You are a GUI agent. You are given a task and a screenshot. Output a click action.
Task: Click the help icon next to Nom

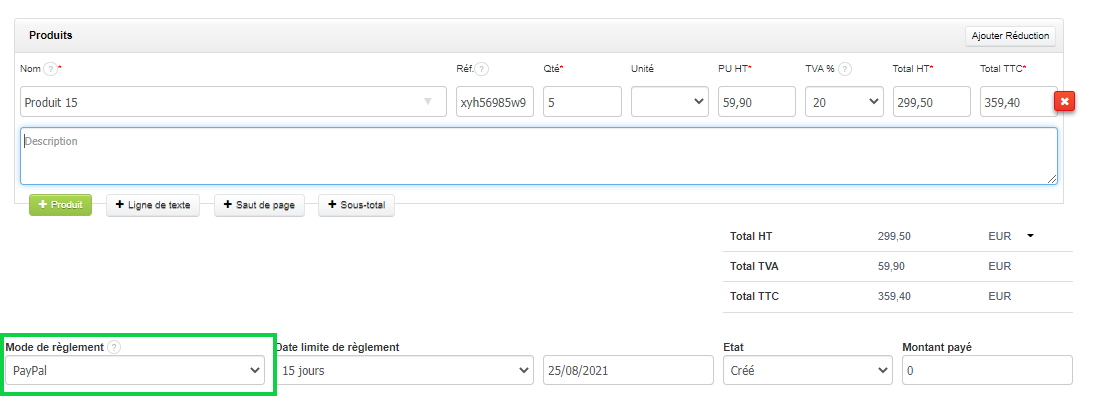tap(50, 69)
